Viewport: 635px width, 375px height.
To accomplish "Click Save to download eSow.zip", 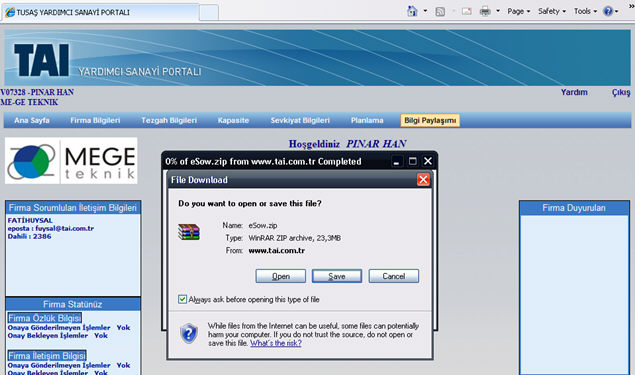I will [x=337, y=276].
